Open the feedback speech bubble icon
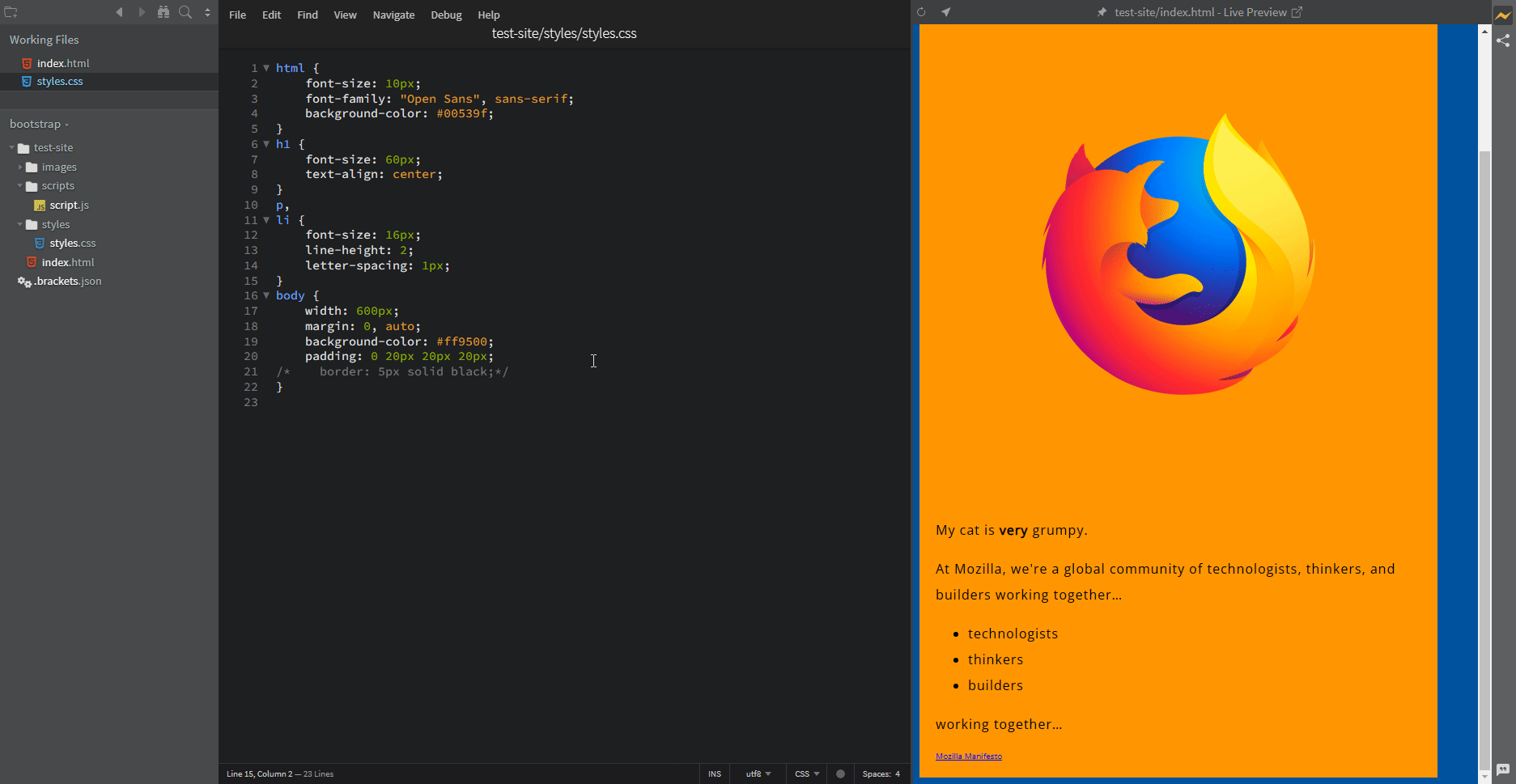1516x784 pixels. (1503, 769)
